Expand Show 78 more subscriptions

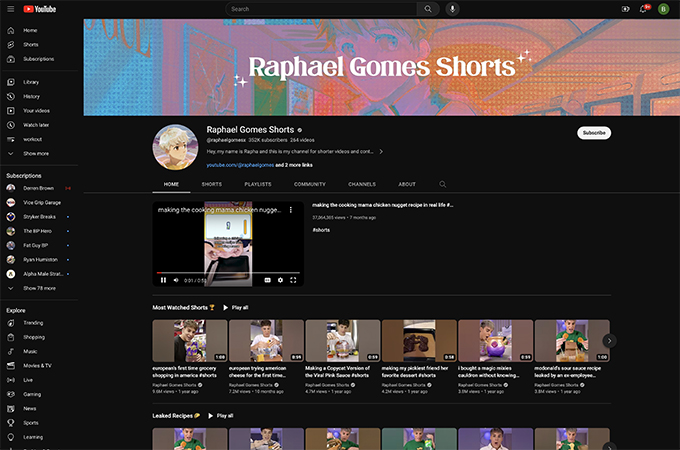pos(39,288)
